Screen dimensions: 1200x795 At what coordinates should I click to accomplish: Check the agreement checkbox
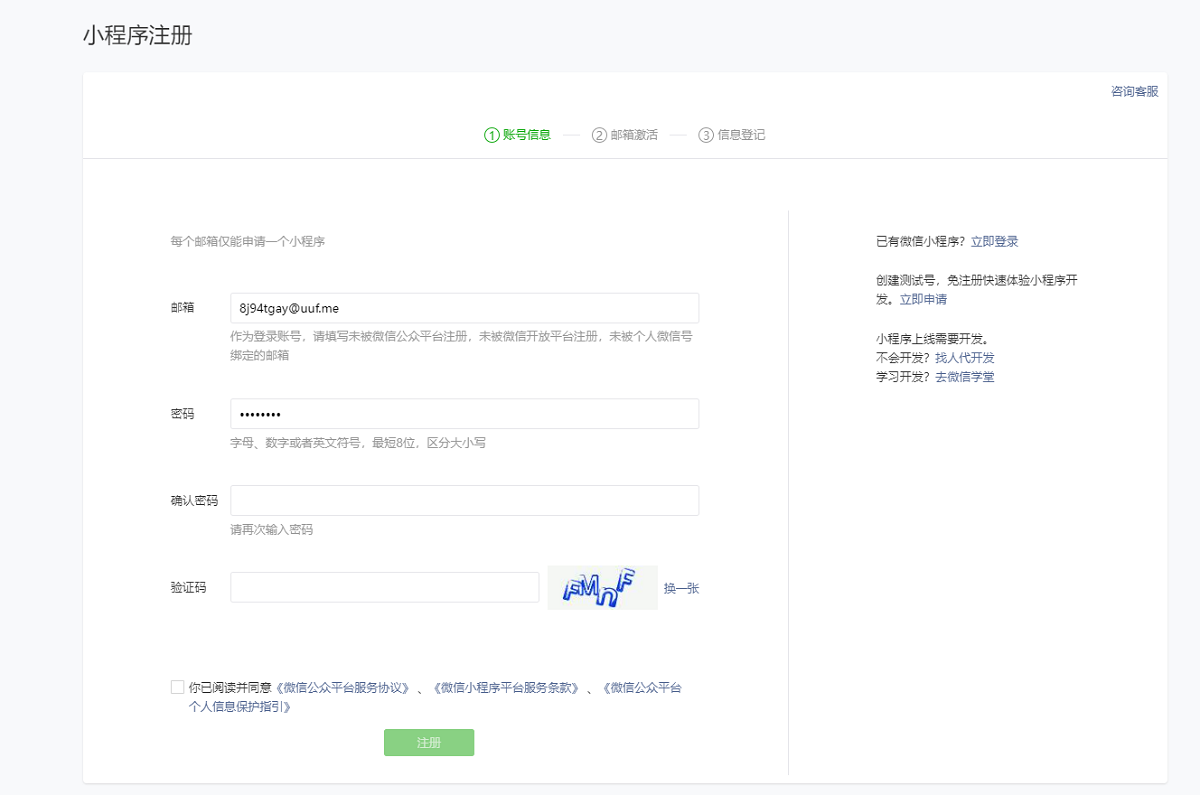click(x=176, y=686)
